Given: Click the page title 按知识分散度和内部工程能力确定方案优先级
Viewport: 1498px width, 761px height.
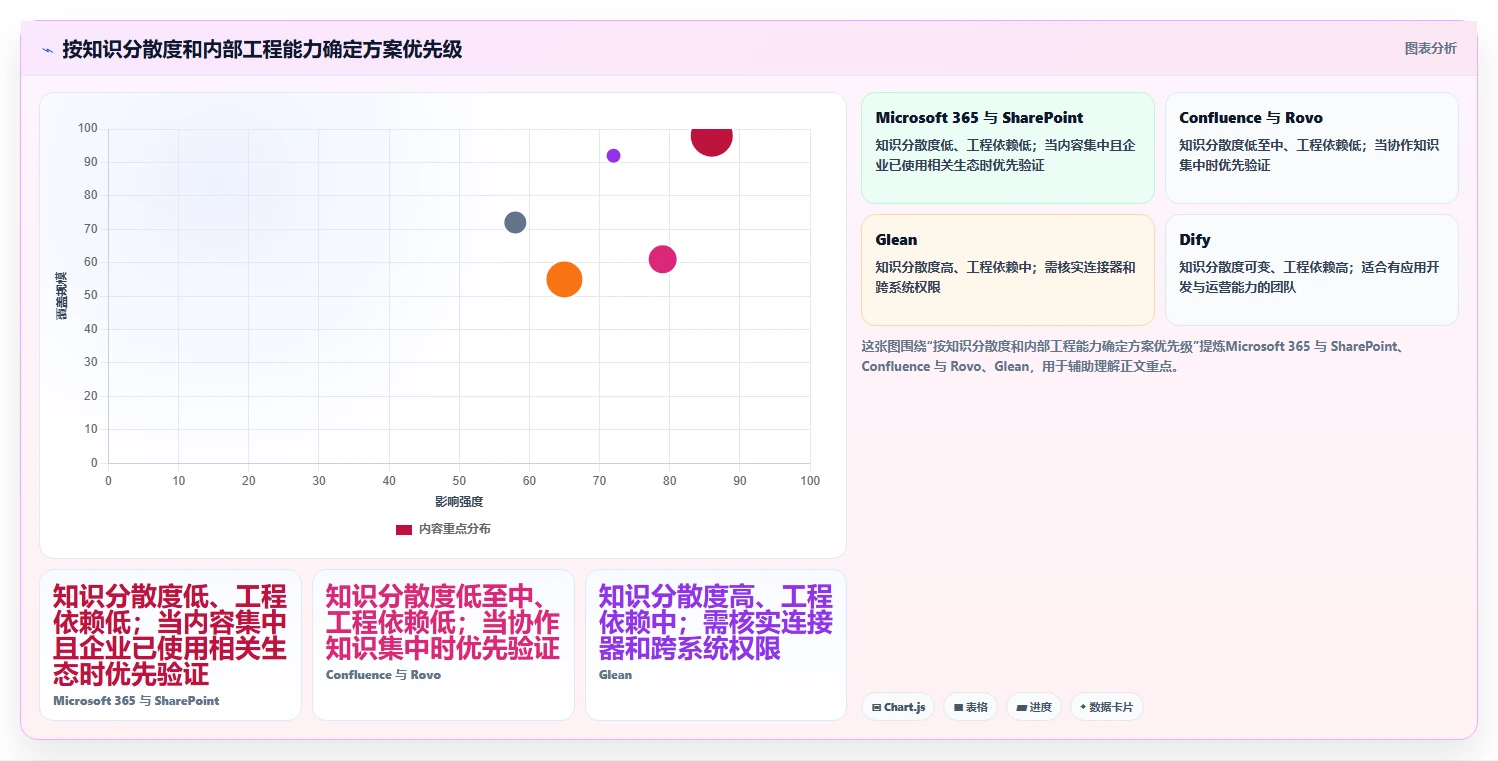Looking at the screenshot, I should click(x=262, y=50).
